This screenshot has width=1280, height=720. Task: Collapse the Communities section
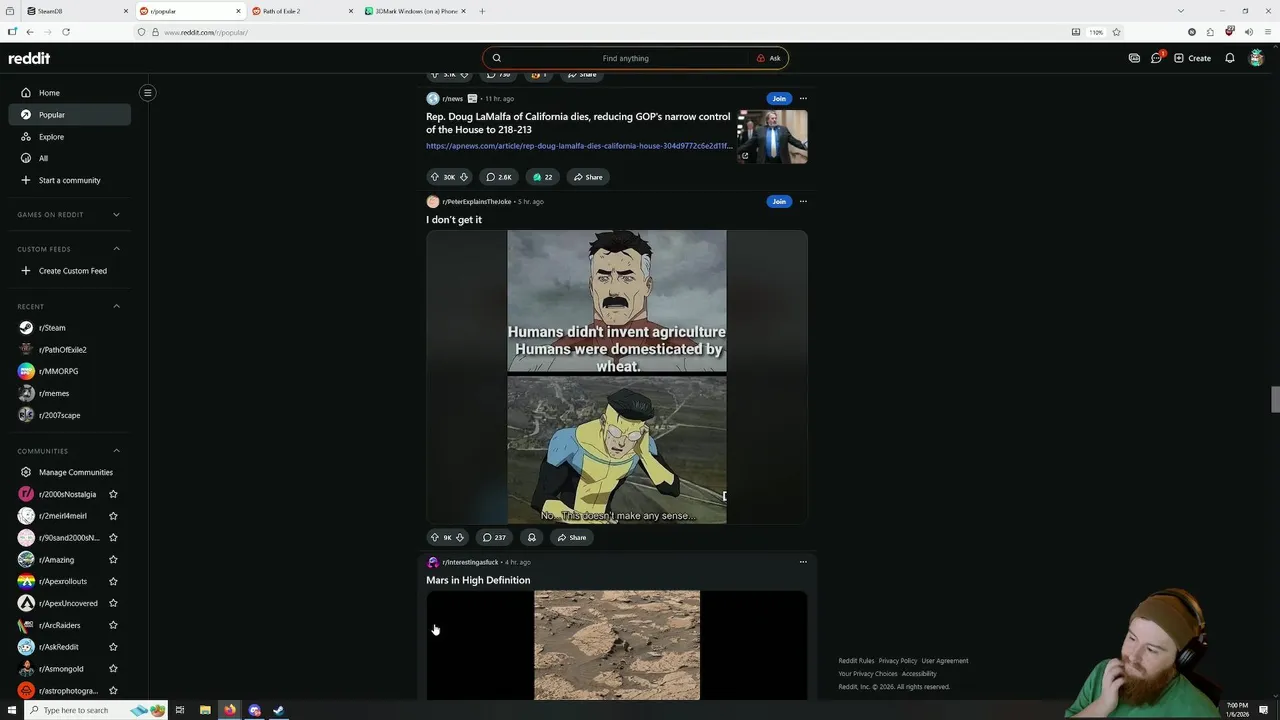point(116,451)
